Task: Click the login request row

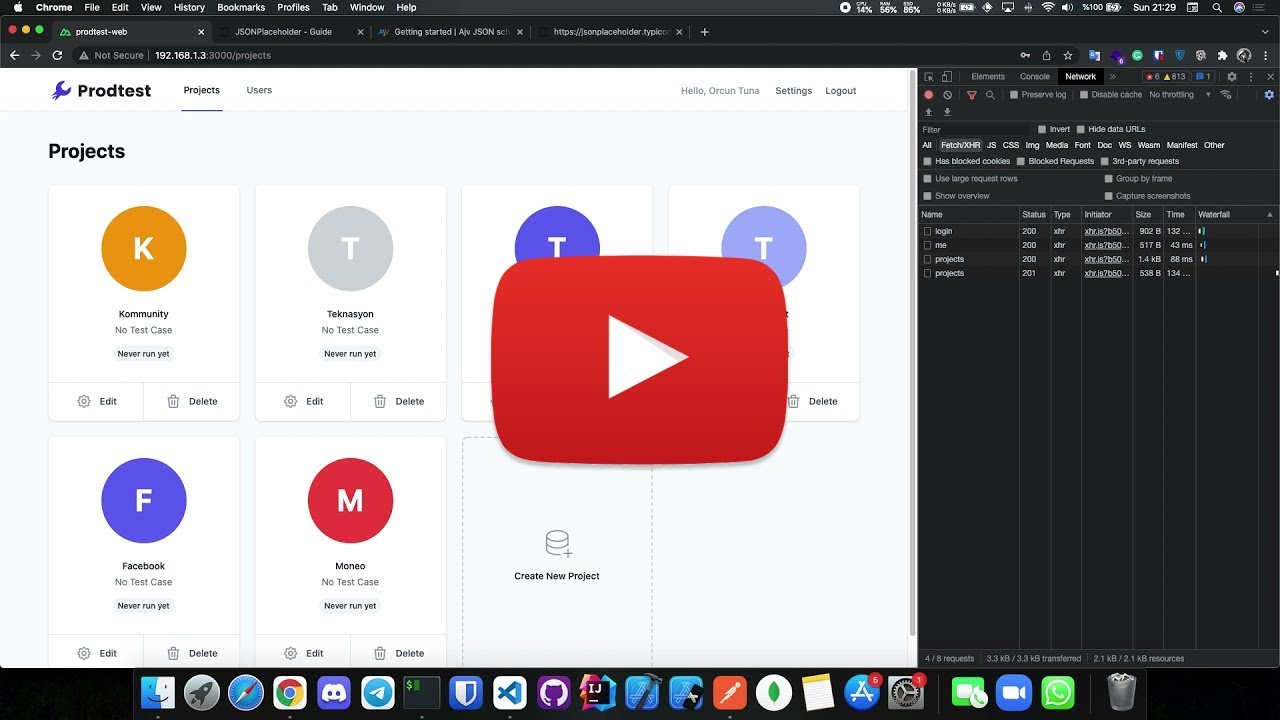Action: [943, 231]
